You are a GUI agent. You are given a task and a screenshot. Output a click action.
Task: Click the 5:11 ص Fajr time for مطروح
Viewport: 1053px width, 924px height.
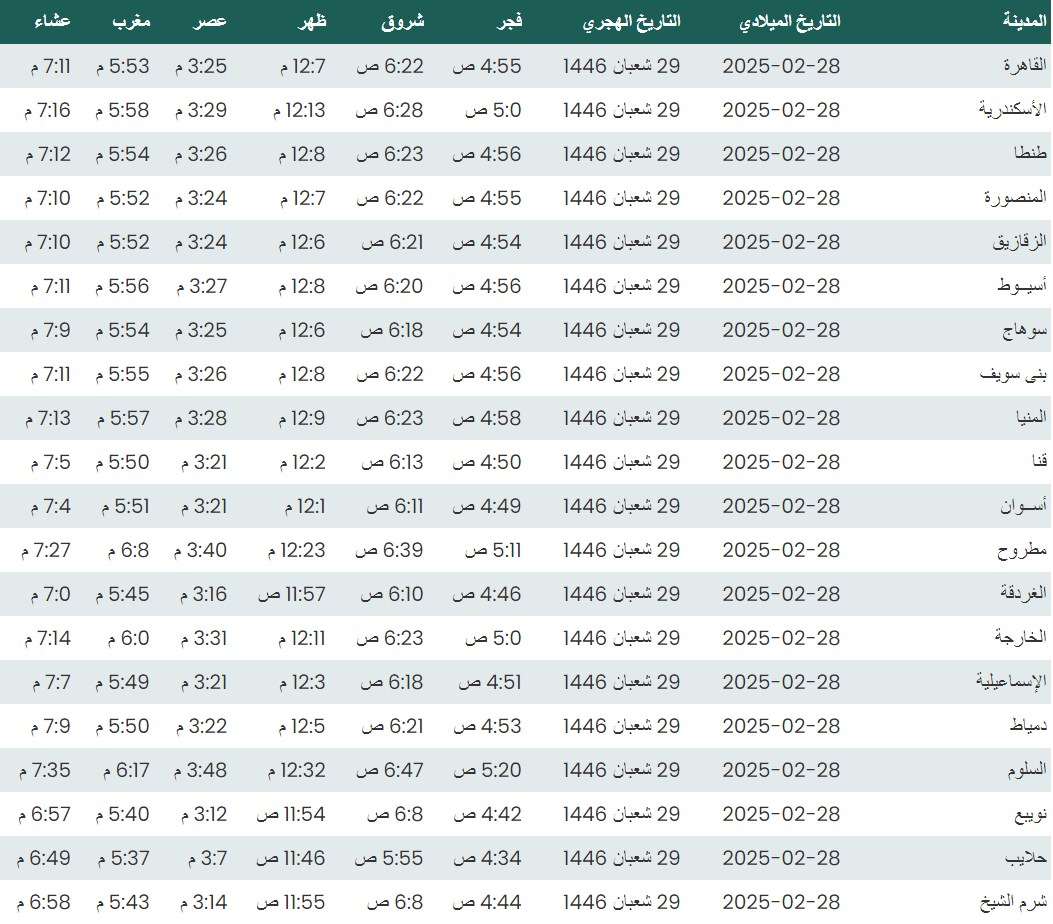(x=492, y=550)
